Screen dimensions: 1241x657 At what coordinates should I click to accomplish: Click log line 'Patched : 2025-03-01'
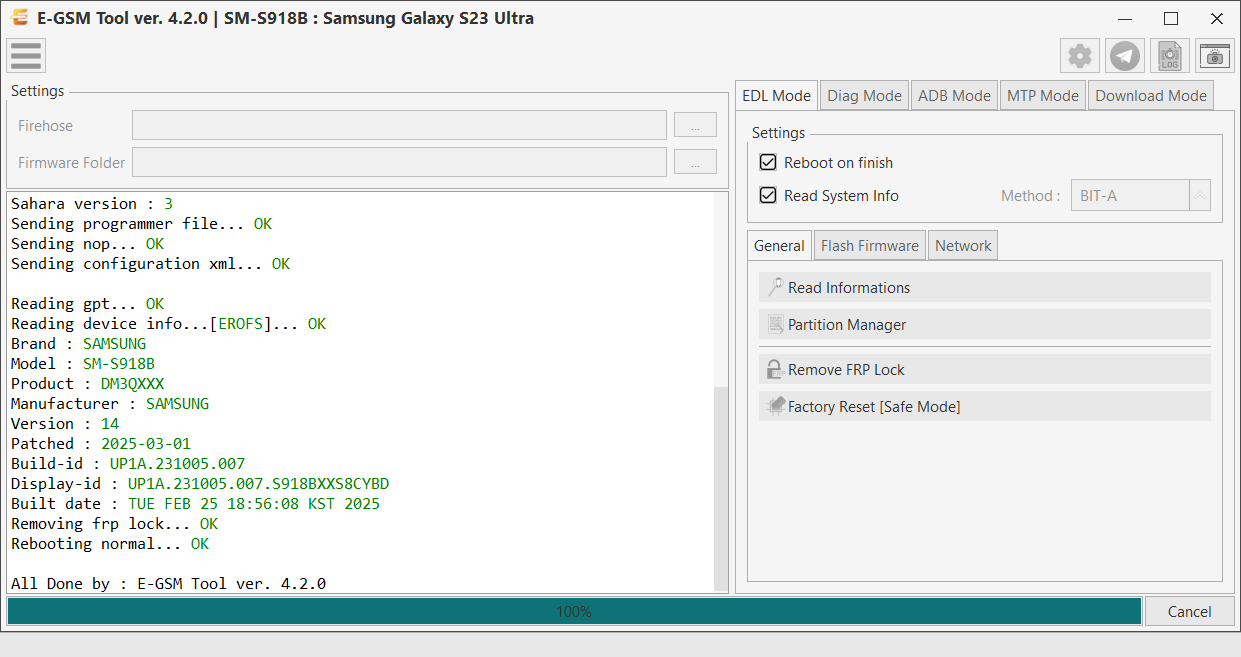101,443
